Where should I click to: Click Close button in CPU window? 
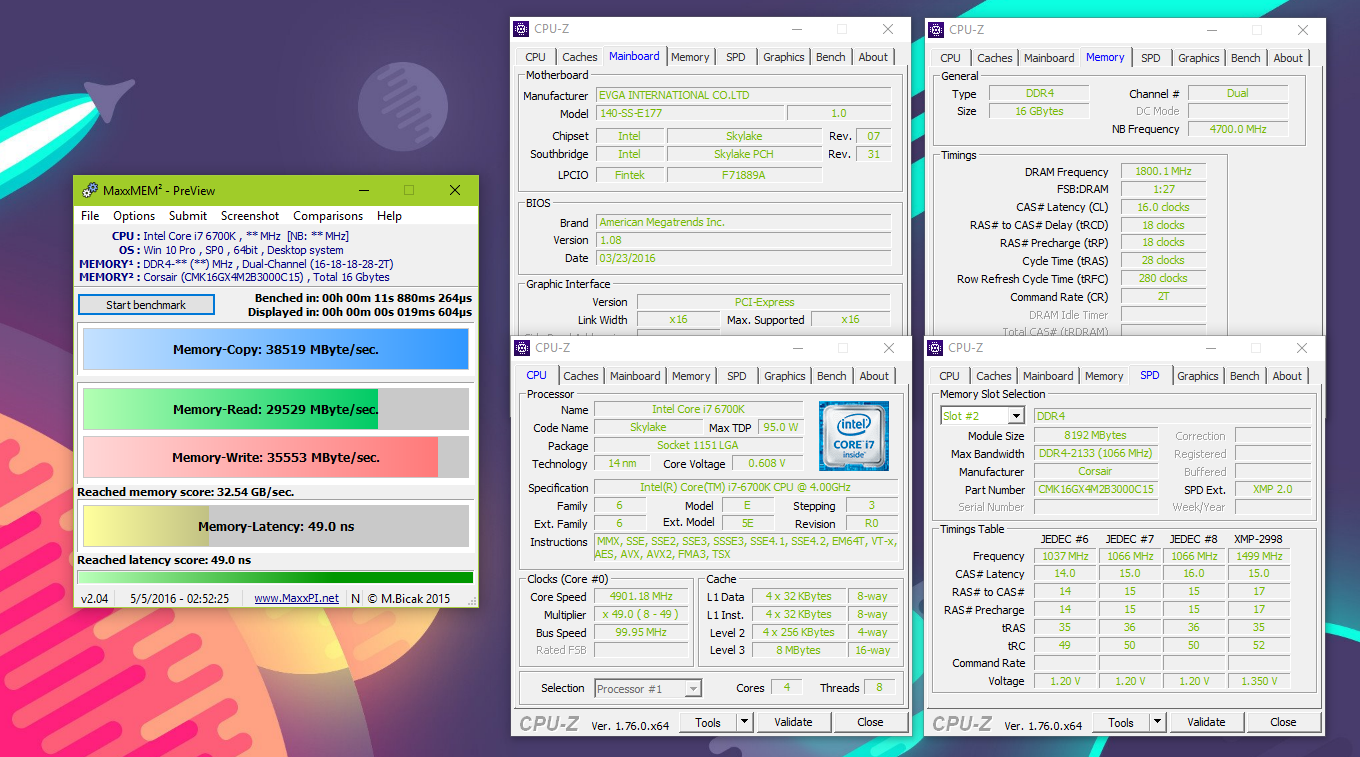pyautogui.click(x=870, y=722)
